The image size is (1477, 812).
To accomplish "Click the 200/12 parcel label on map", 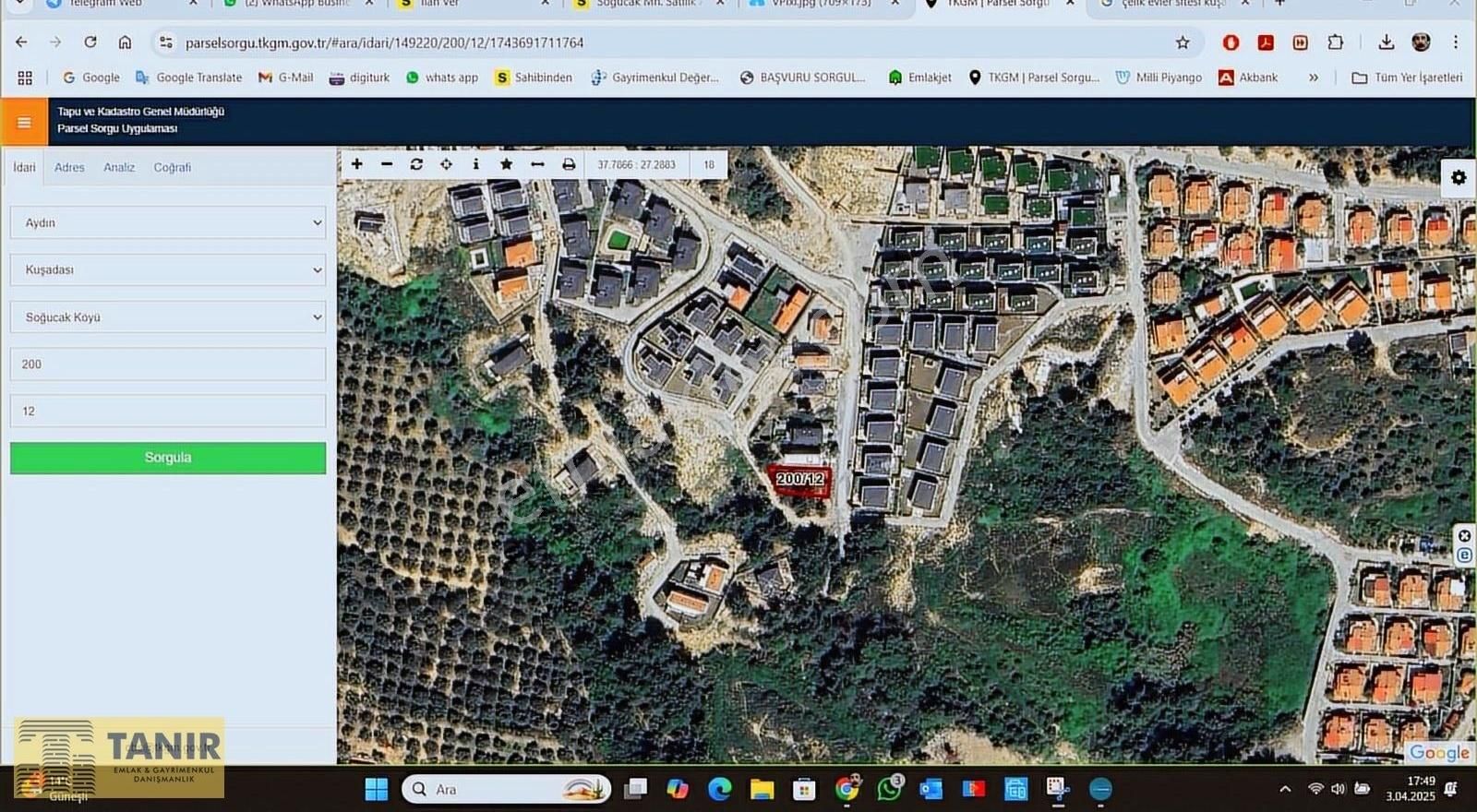I will 799,479.
